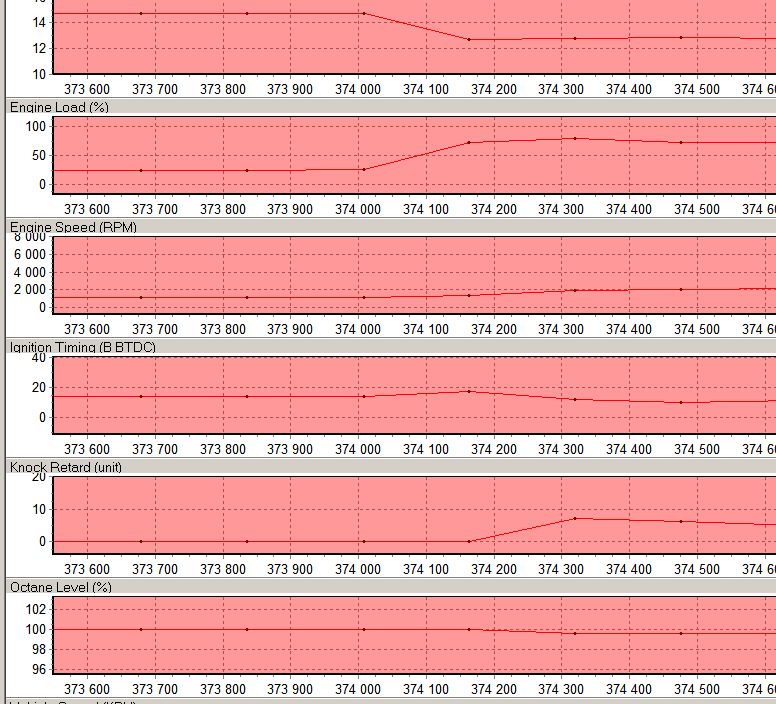Viewport: 776px width, 704px height.
Task: Select the highest Engine Load data point
Action: click(x=575, y=138)
